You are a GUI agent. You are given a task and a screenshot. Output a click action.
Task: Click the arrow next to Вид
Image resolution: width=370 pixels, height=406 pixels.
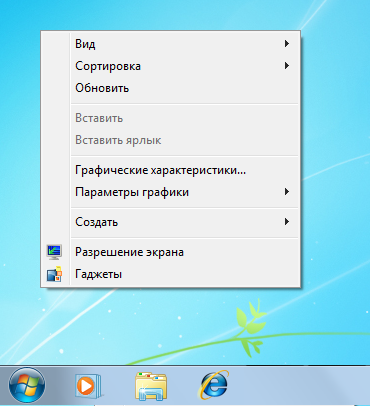(287, 44)
